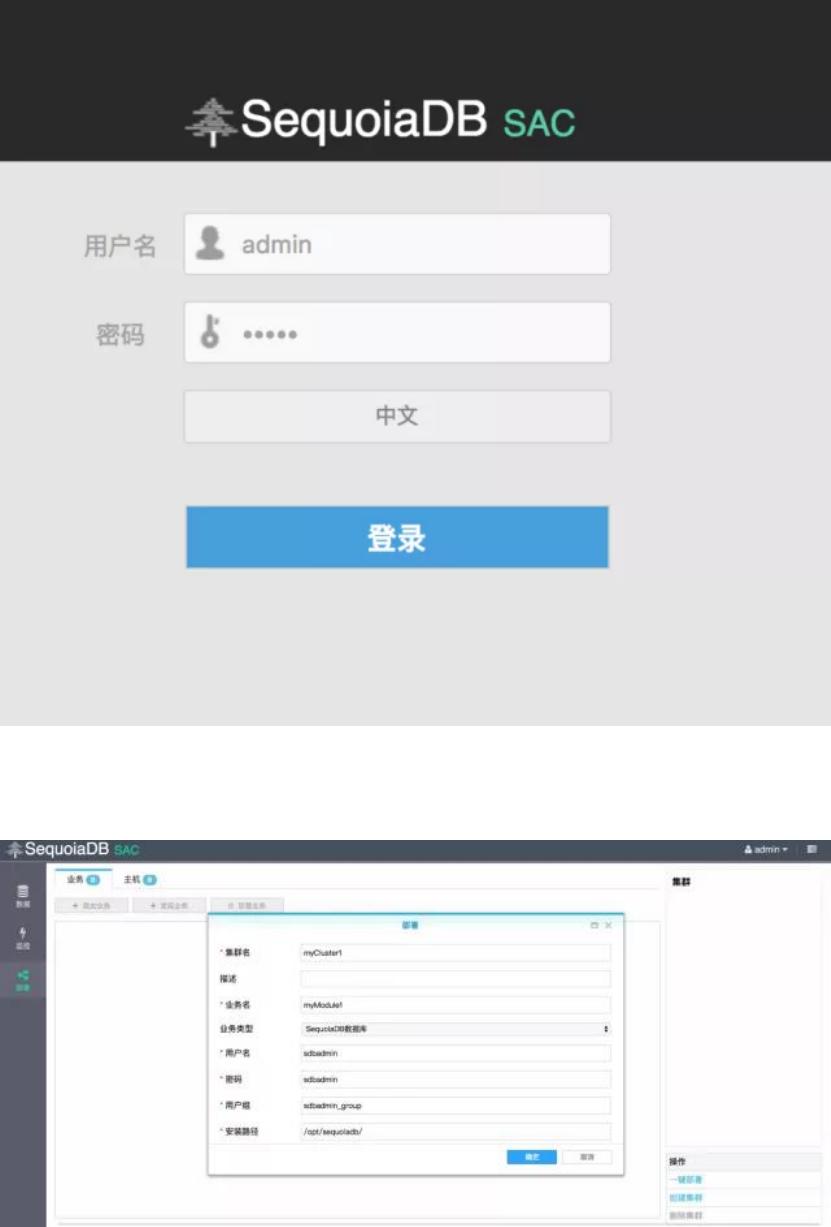Click the SequoiaDB tree logo on login page
The height and width of the screenshot is (1227, 831).
pyautogui.click(x=211, y=123)
